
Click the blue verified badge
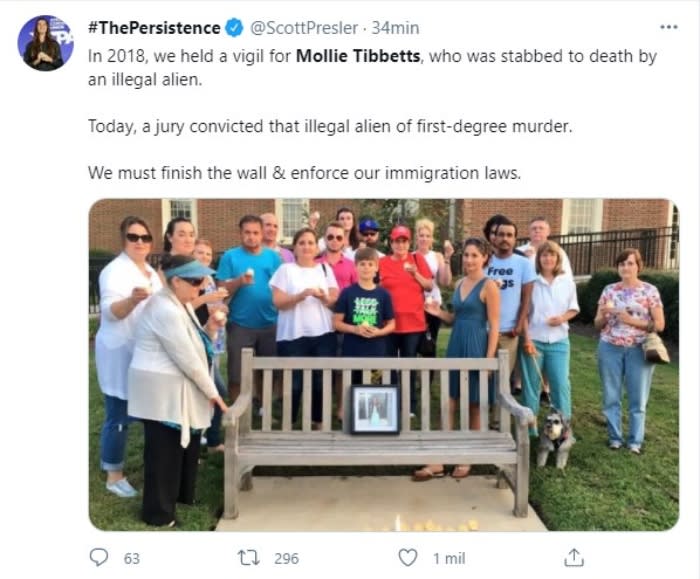tap(234, 28)
